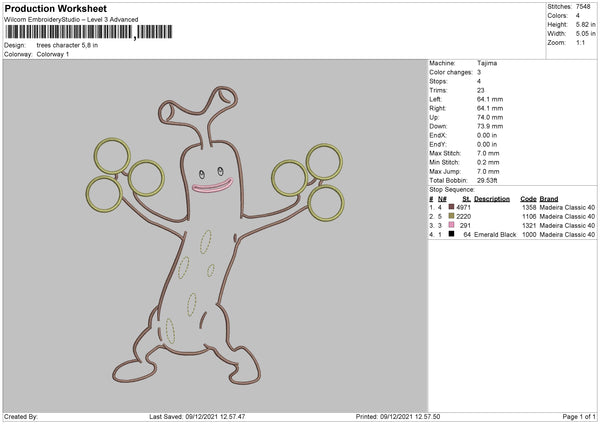600x424 pixels.
Task: Click the barcode under the worksheet title
Action: pos(88,32)
